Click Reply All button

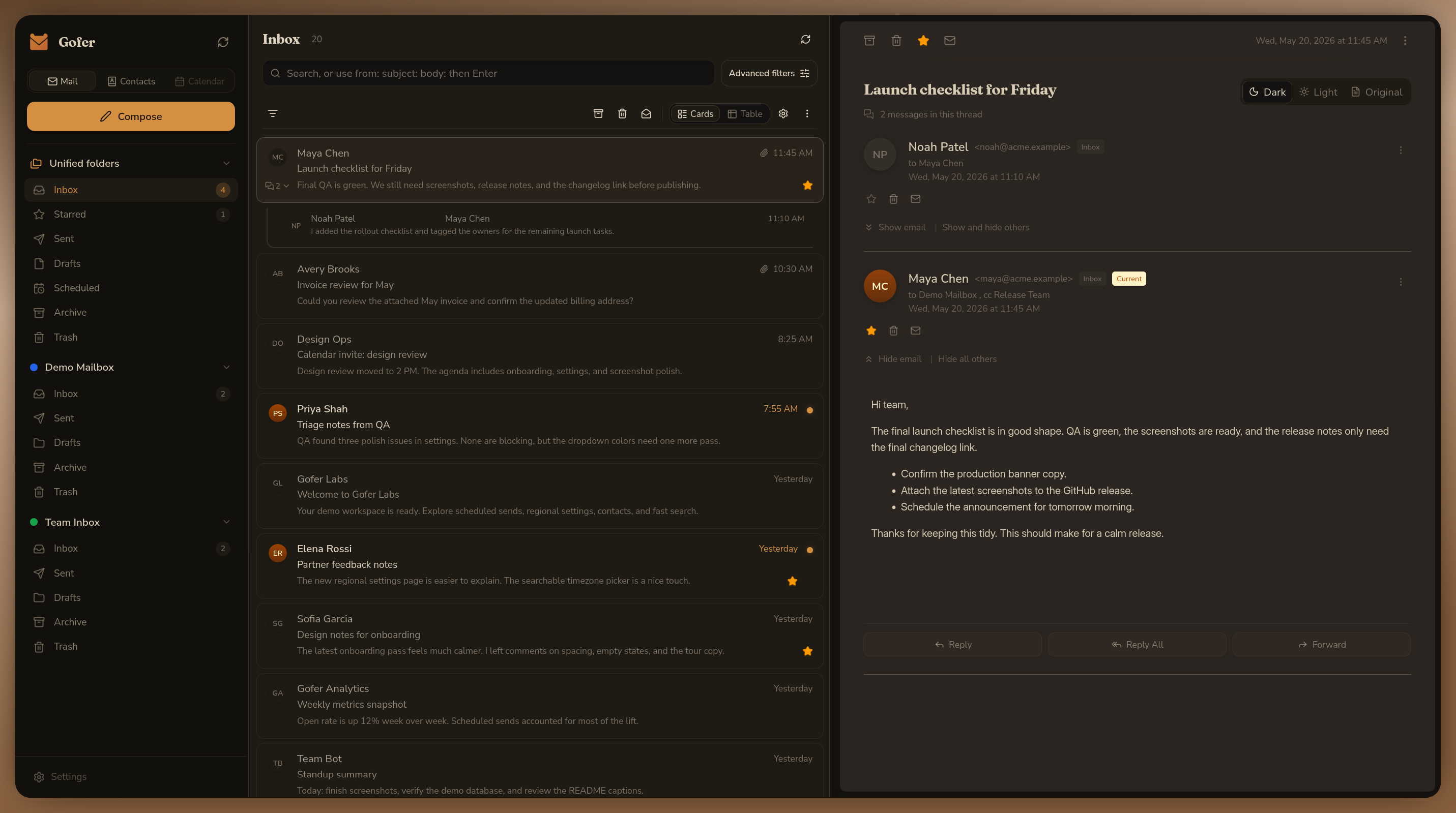point(1137,645)
